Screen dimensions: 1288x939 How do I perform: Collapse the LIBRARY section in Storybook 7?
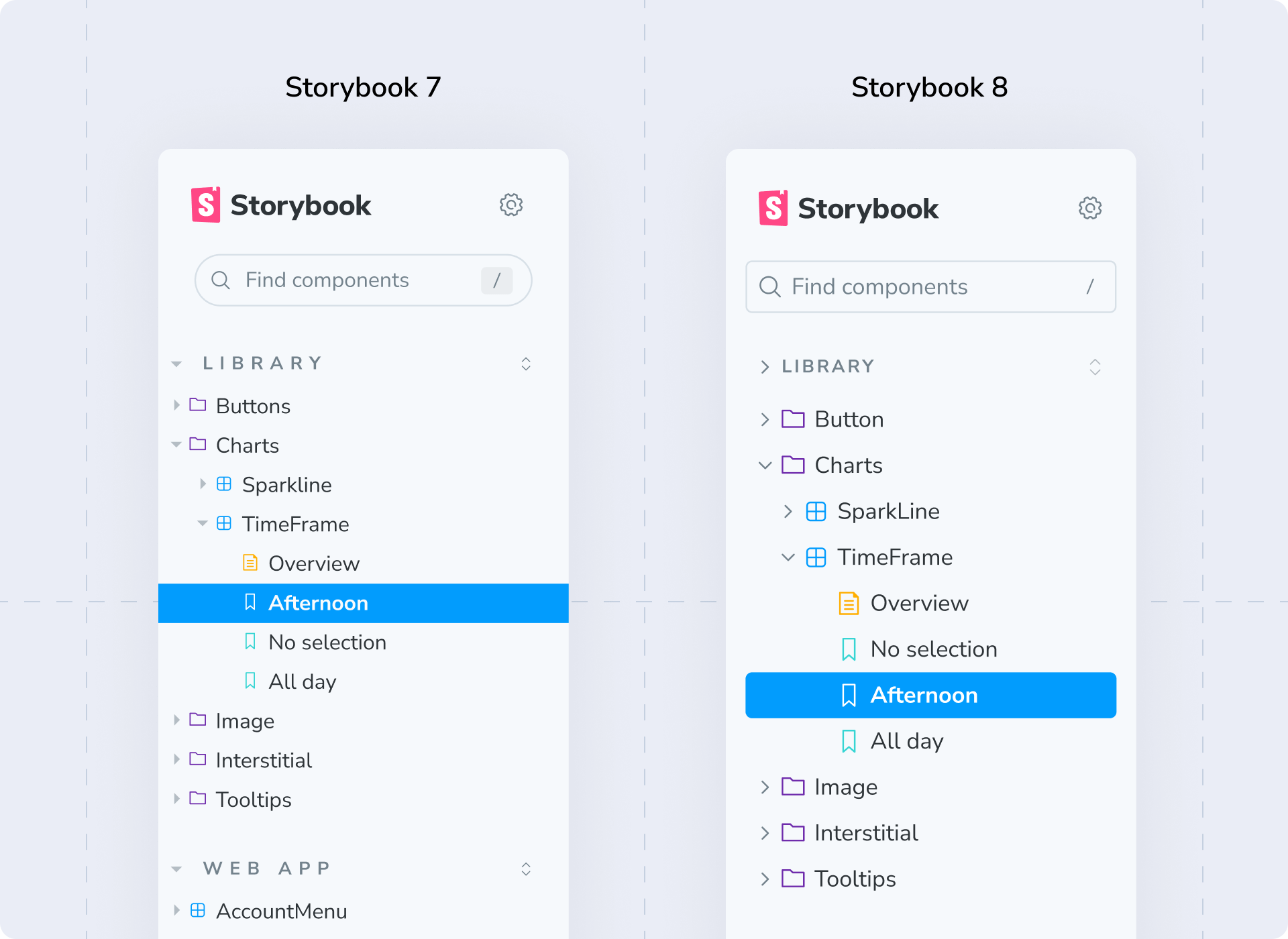(x=176, y=363)
